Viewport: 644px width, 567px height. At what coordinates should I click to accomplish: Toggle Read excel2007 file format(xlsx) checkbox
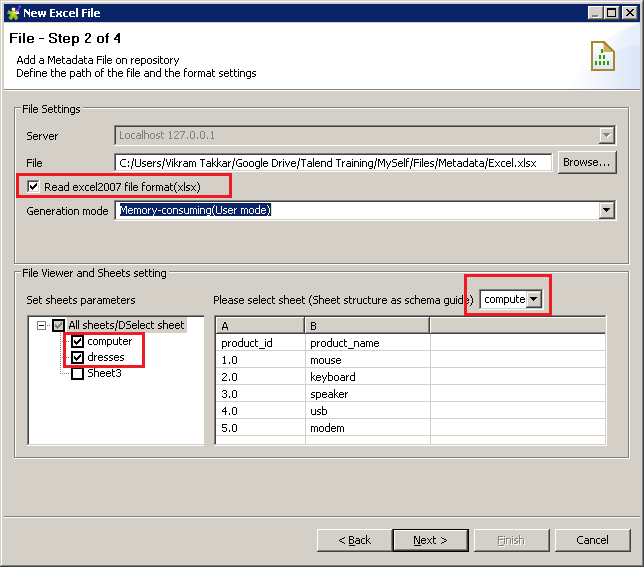33,186
